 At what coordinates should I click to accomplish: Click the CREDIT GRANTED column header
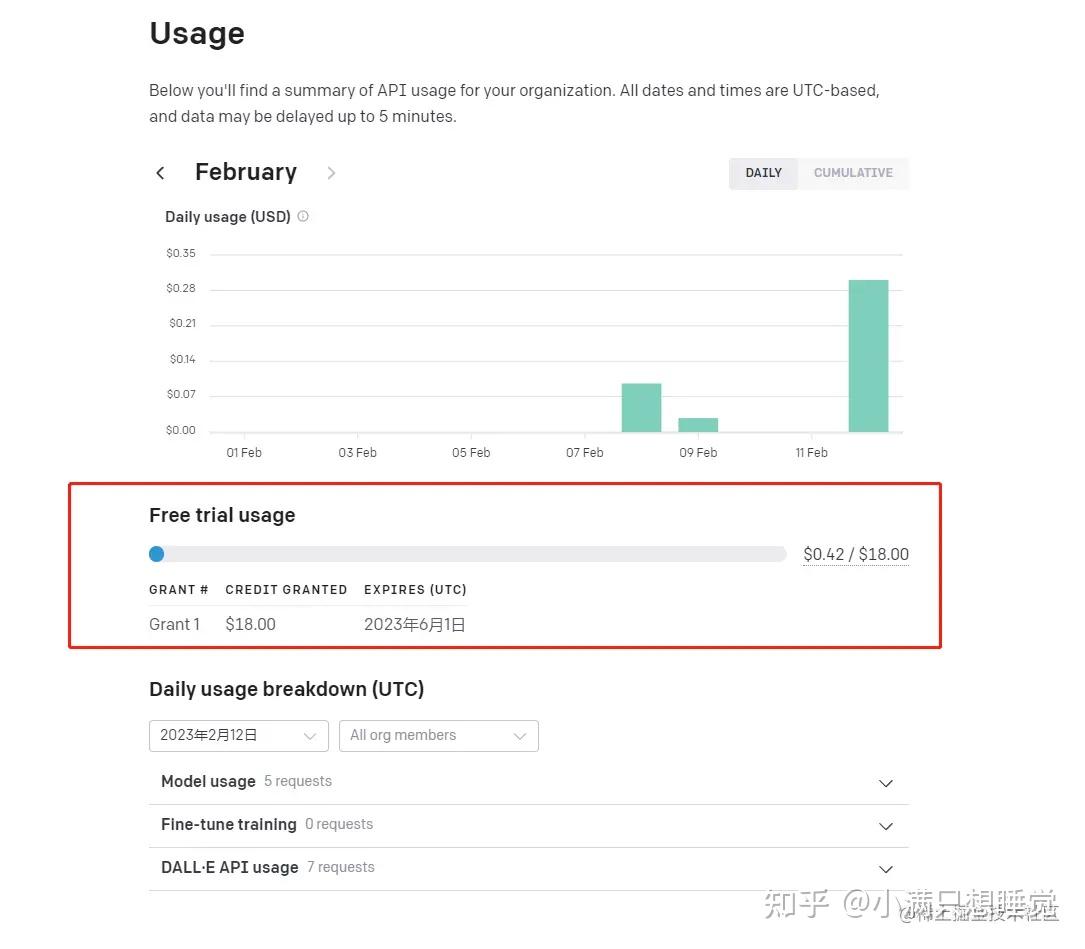pyautogui.click(x=286, y=590)
